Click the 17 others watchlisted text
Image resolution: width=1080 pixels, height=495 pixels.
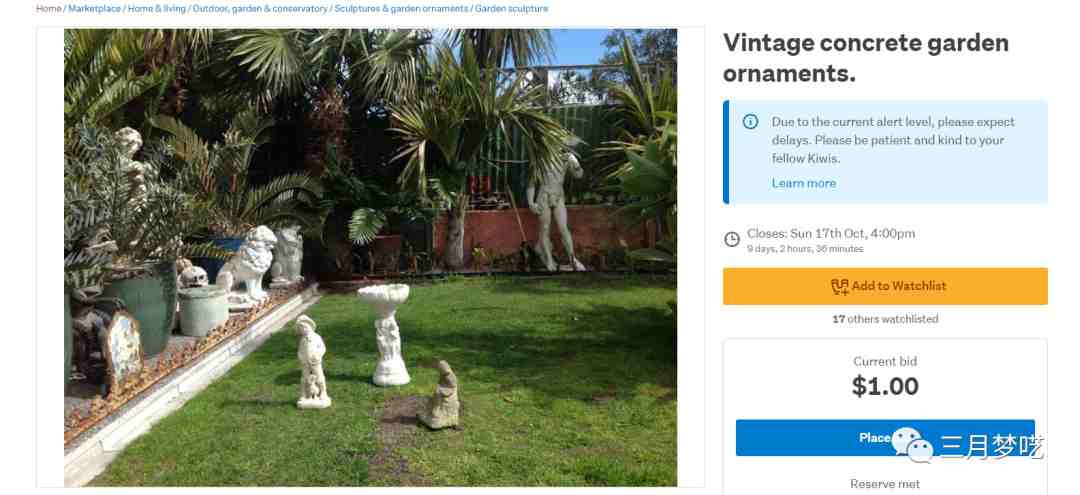[x=885, y=319]
